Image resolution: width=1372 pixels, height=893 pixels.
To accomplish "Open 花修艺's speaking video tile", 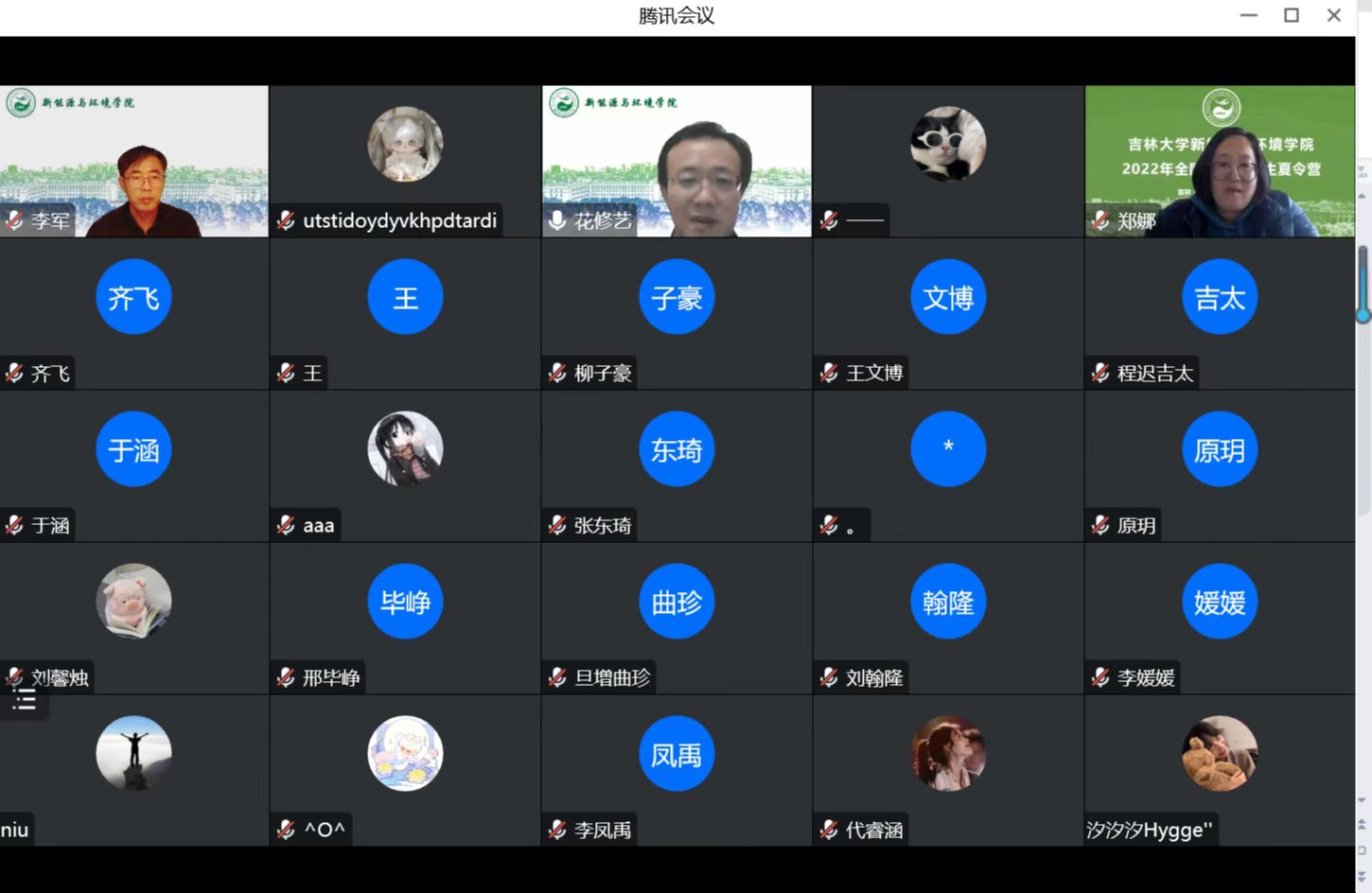I will 677,161.
